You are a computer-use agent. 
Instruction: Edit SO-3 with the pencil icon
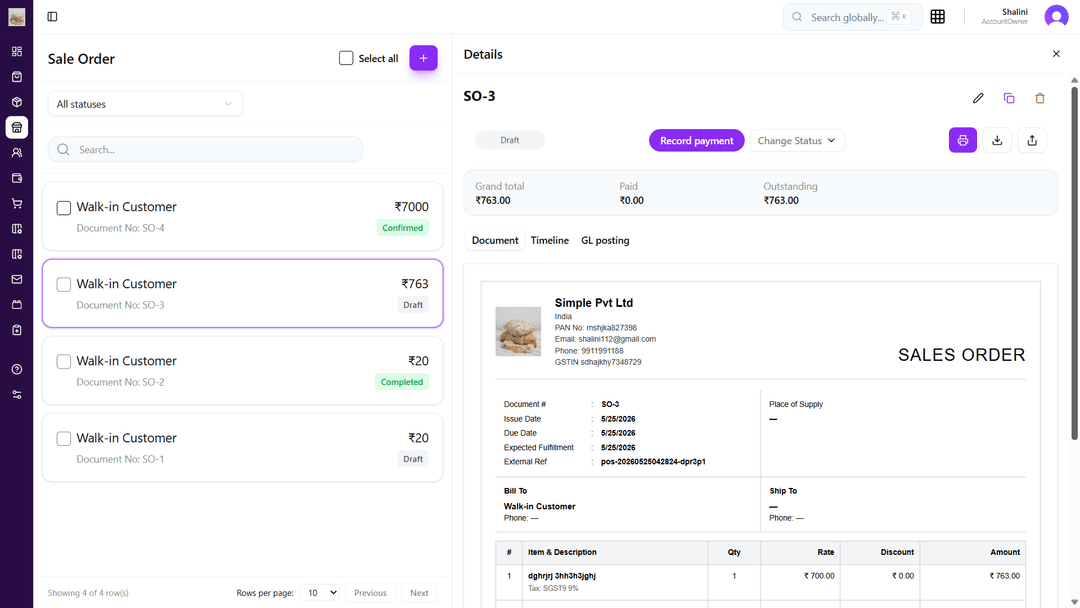[x=978, y=98]
